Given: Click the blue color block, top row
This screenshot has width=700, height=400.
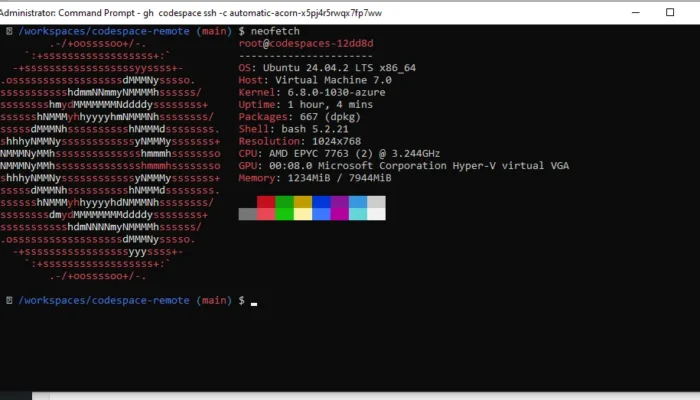Looking at the screenshot, I should (321, 202).
